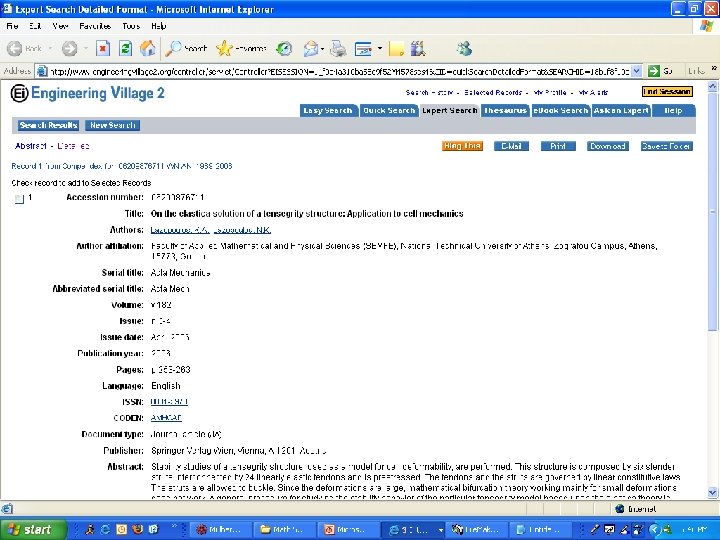Viewport: 720px width, 540px height.
Task: Switch to the Easy Search tab
Action: (x=328, y=111)
